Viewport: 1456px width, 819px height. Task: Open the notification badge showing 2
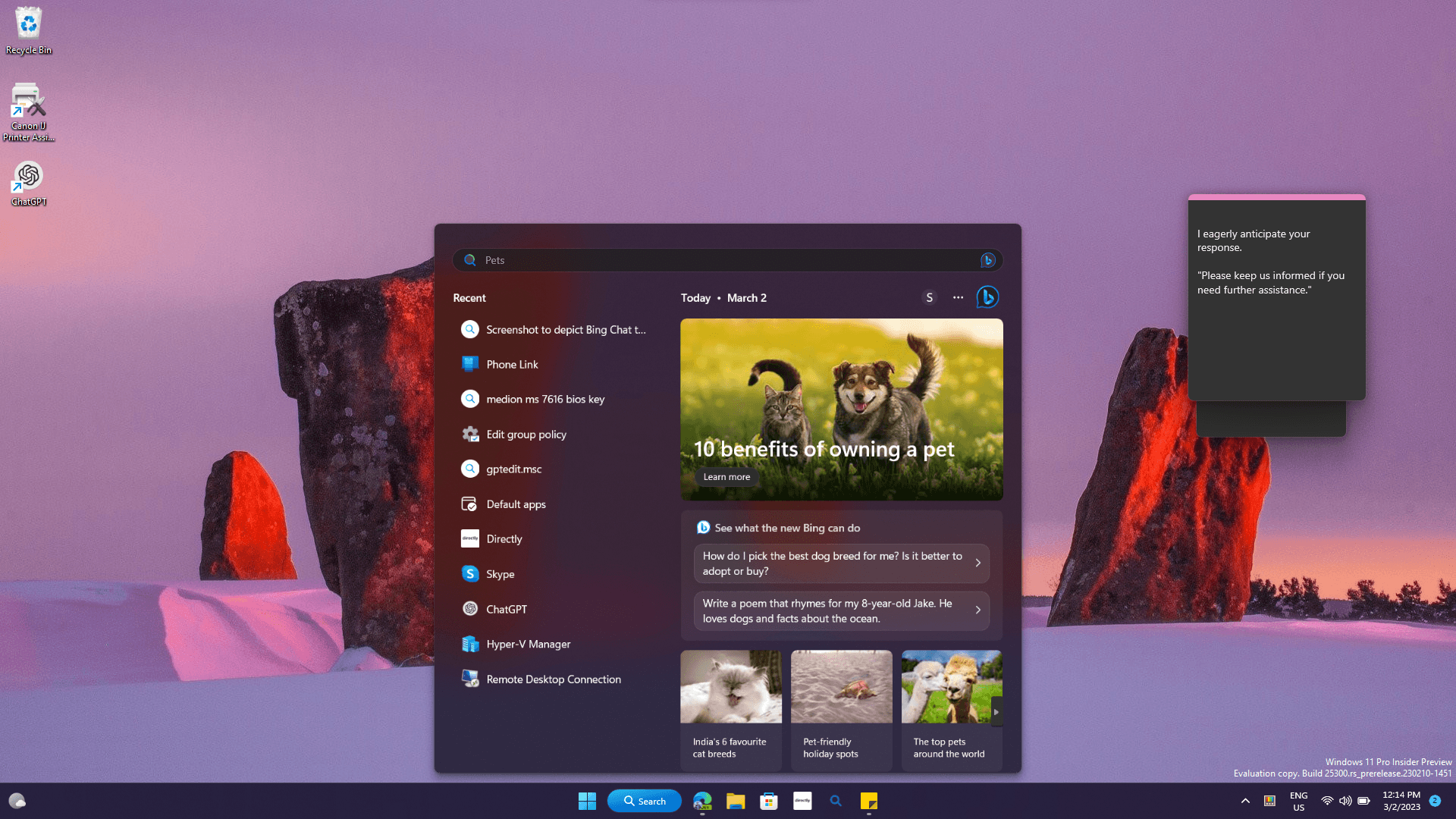point(1435,801)
